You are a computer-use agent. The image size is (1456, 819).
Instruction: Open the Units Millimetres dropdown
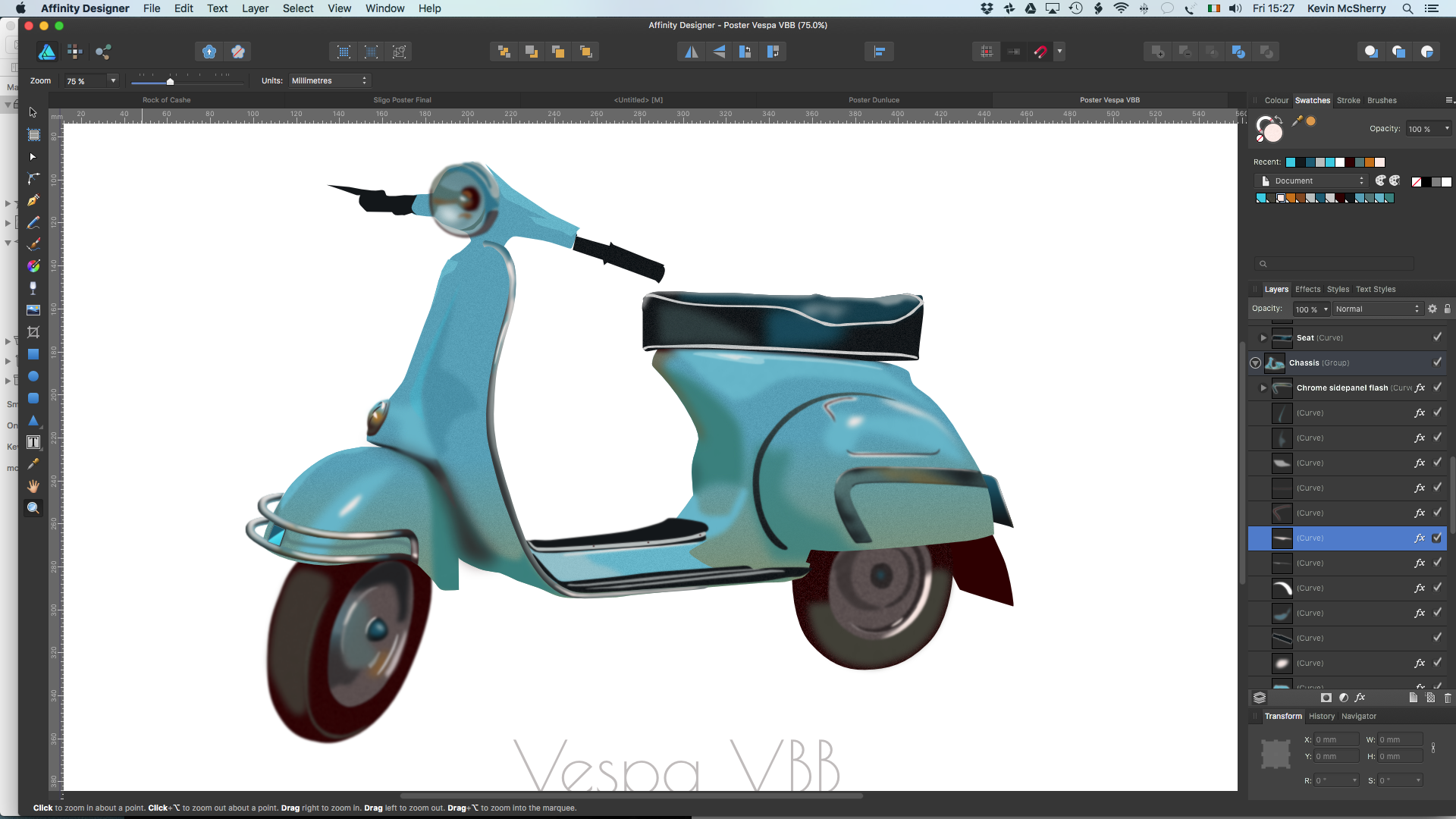(329, 80)
